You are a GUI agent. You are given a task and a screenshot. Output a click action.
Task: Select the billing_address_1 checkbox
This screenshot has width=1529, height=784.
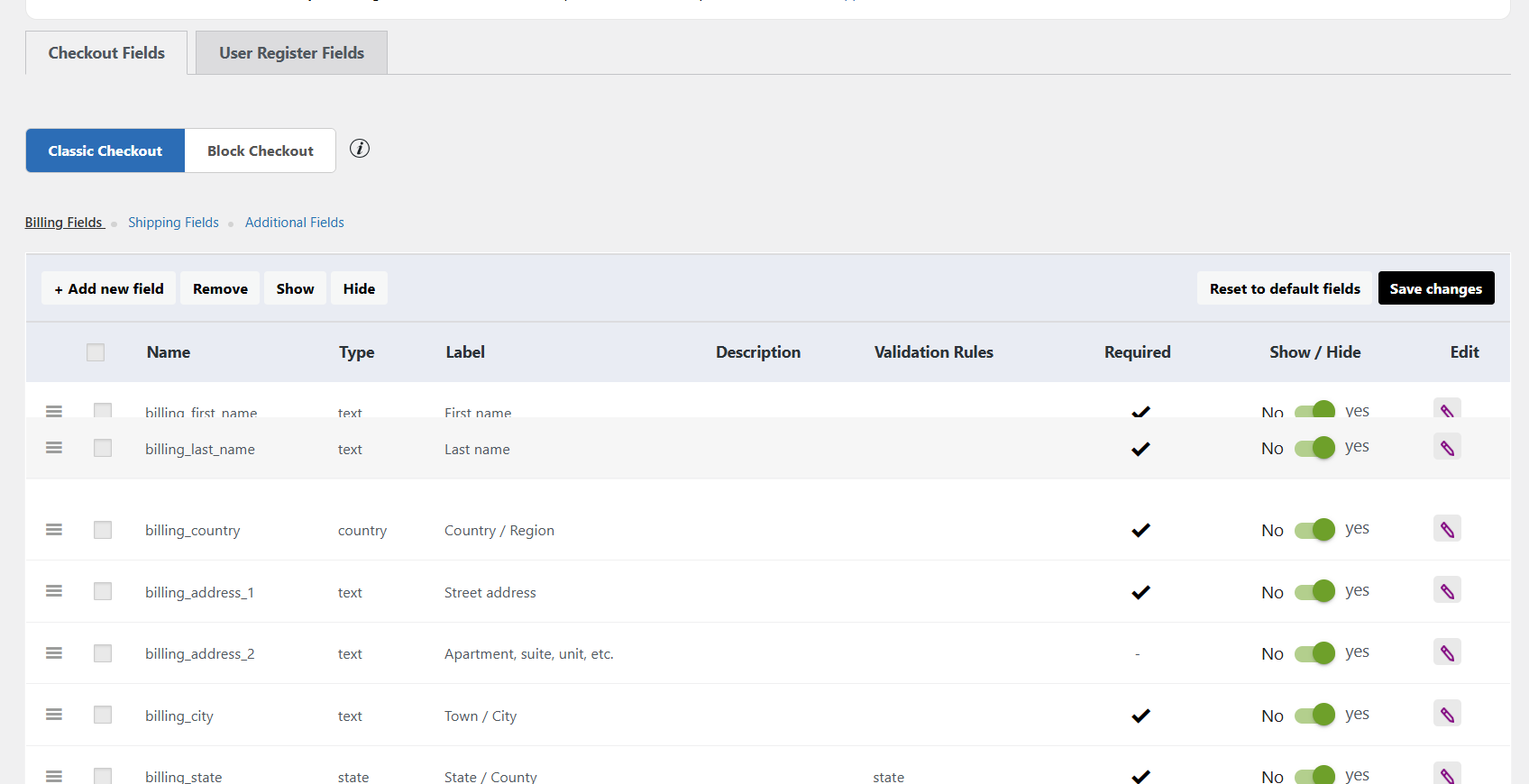coord(103,591)
